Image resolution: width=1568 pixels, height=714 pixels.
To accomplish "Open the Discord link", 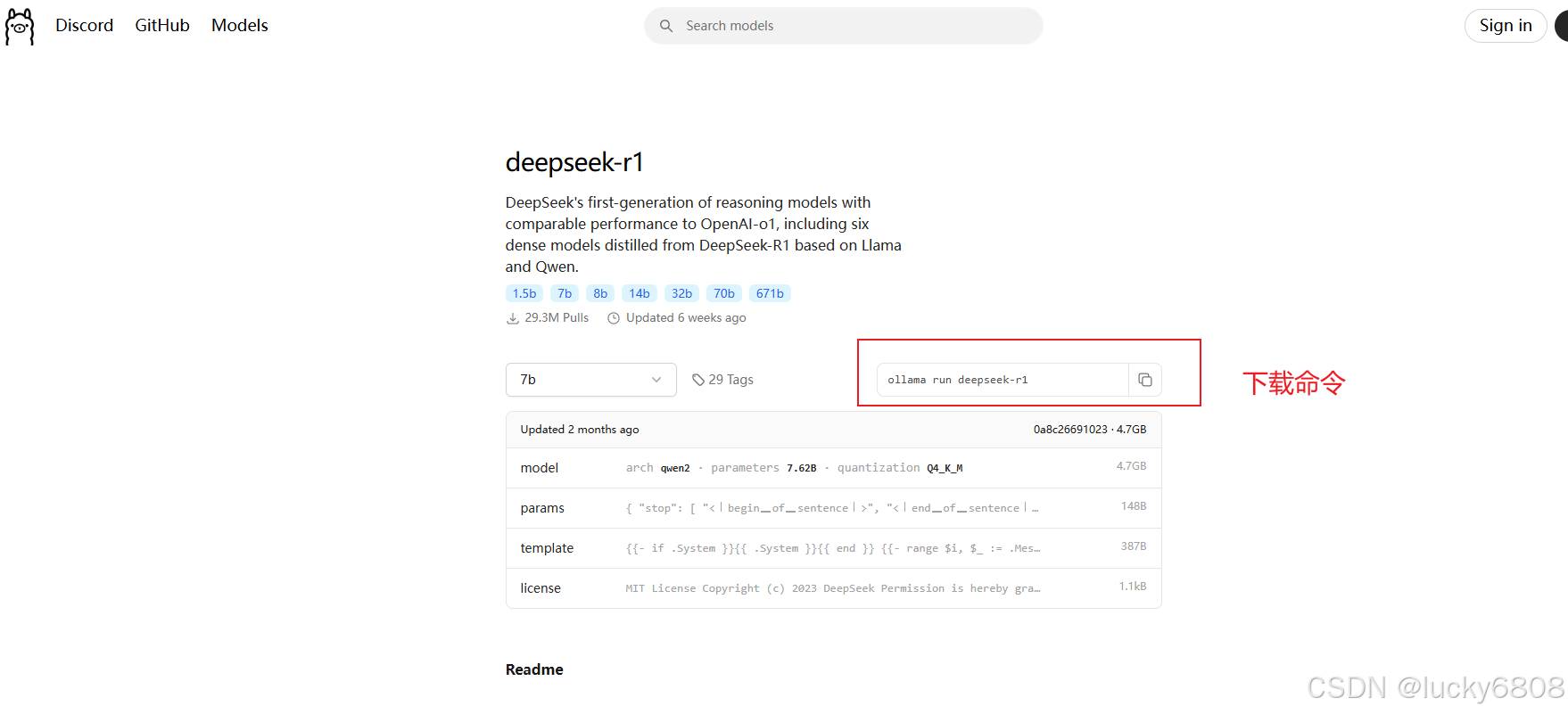I will point(85,26).
